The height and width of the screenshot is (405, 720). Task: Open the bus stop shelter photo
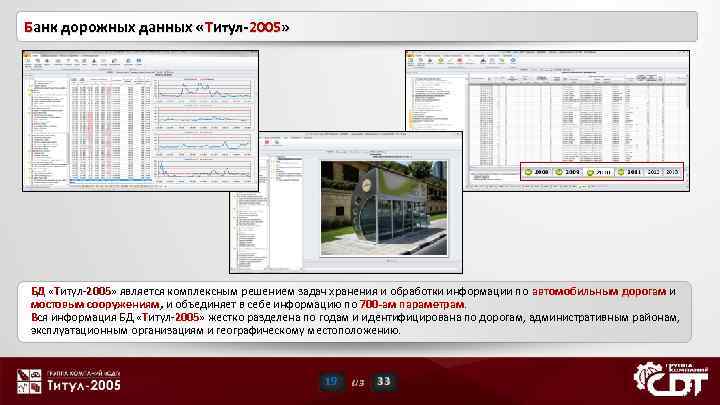[383, 208]
